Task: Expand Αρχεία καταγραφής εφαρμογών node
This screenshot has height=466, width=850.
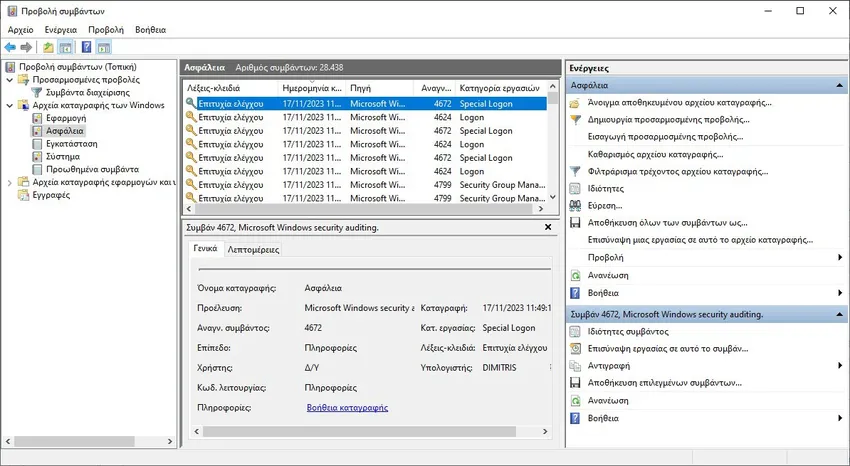Action: pos(9,183)
